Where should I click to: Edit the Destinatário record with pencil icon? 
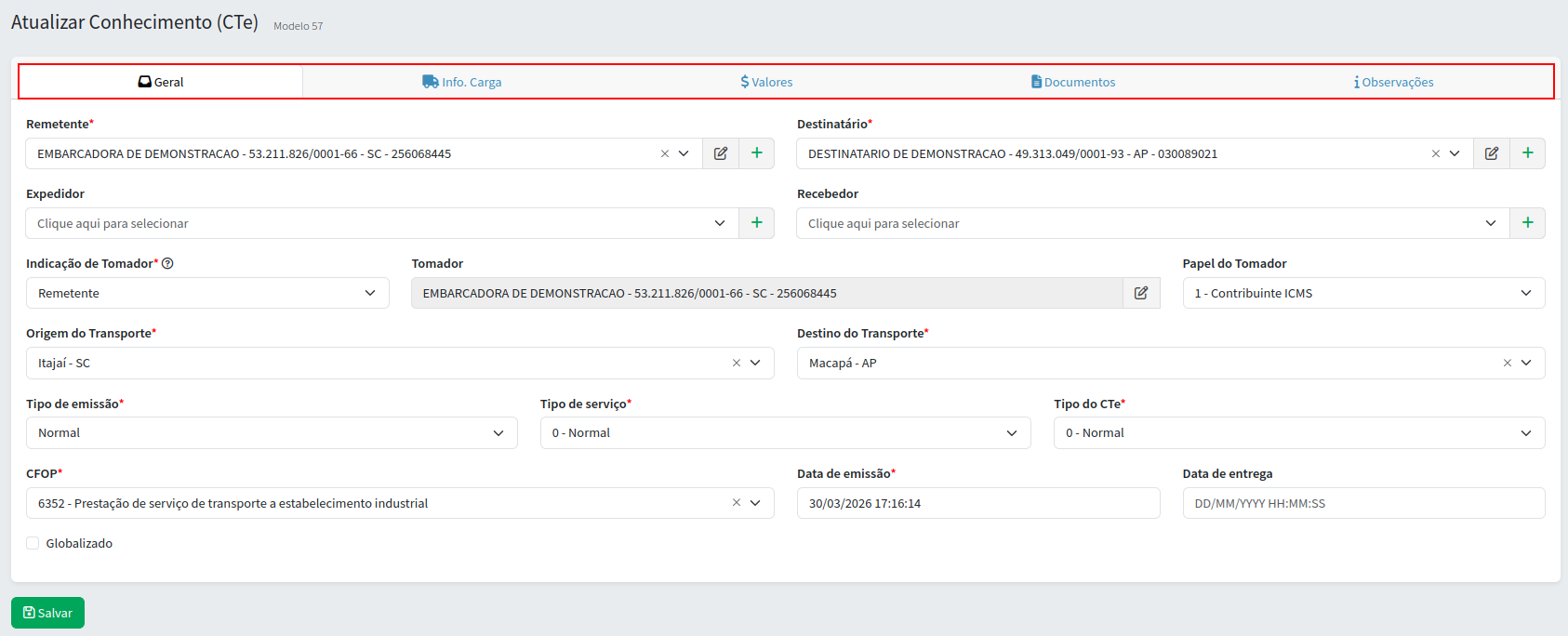coord(1492,153)
